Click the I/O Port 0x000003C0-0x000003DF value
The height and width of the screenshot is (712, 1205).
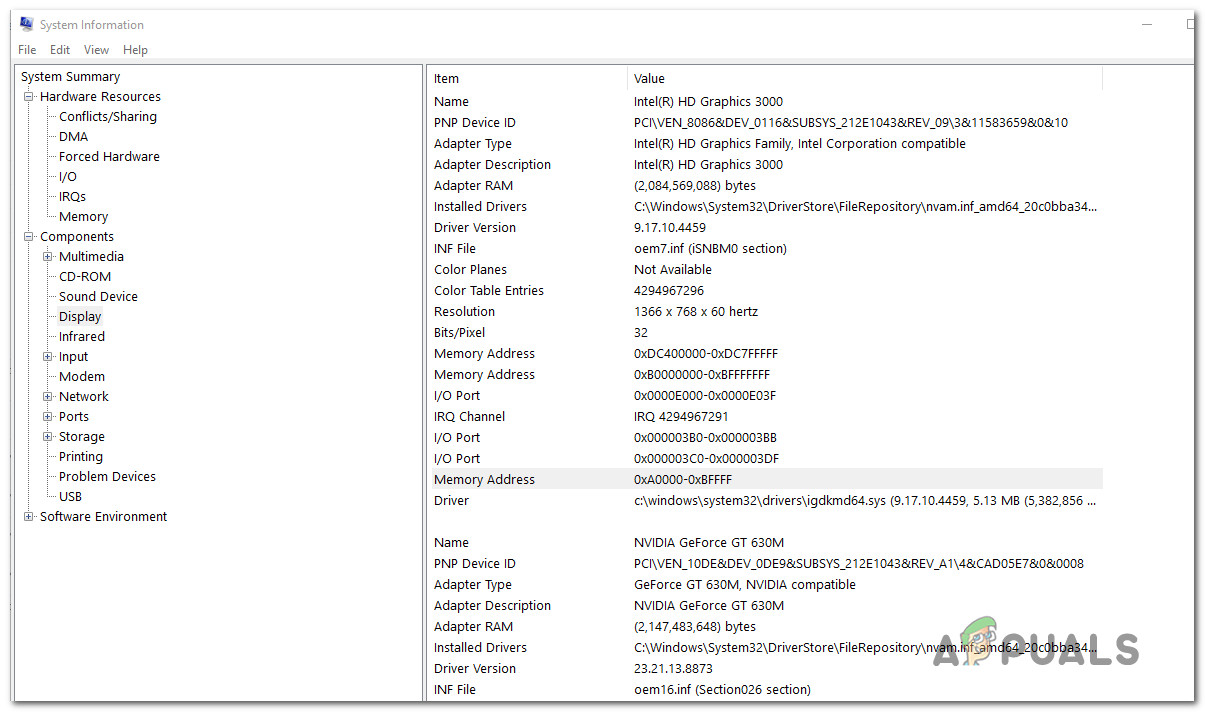pyautogui.click(x=706, y=459)
